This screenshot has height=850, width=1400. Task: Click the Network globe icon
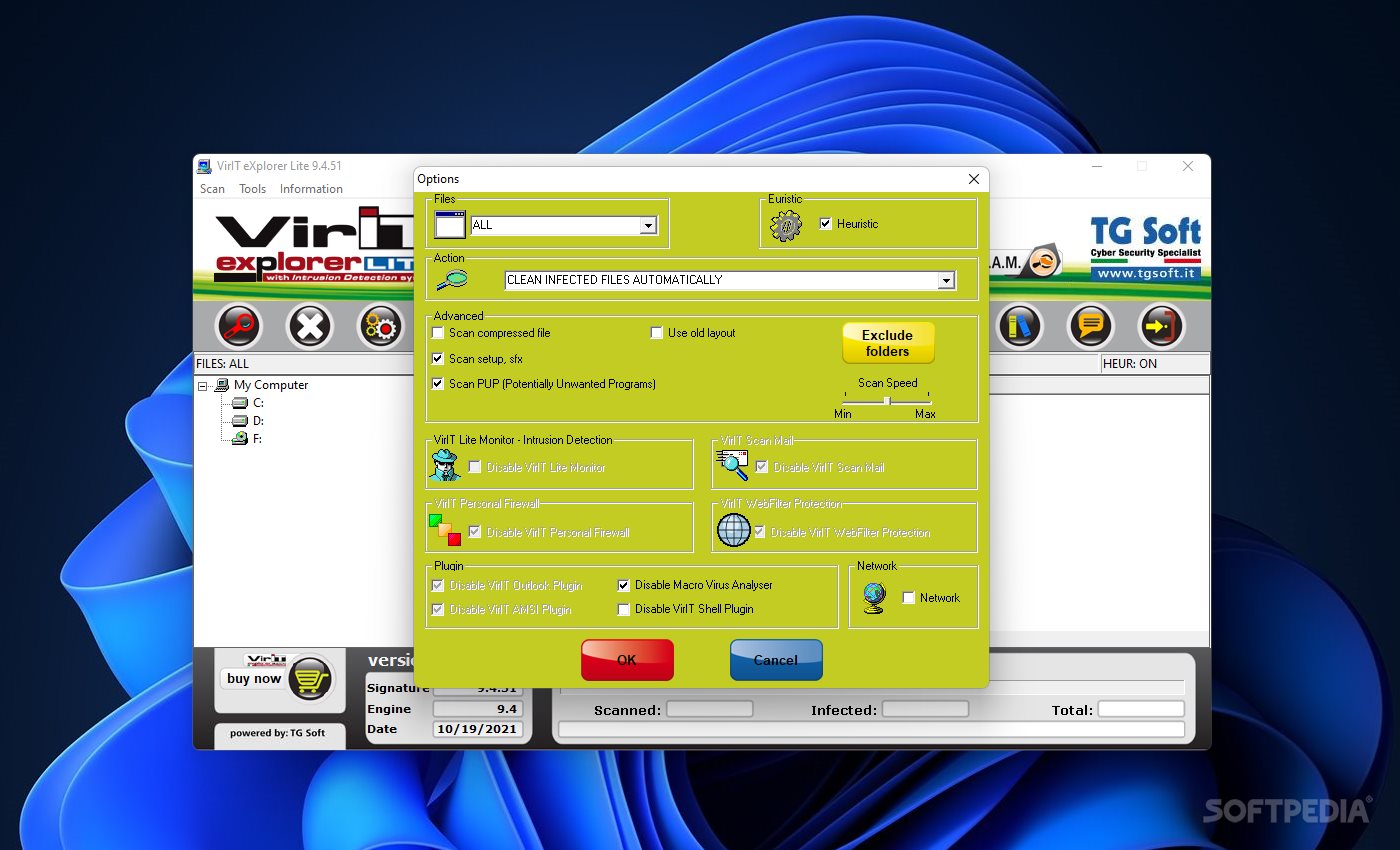click(874, 597)
